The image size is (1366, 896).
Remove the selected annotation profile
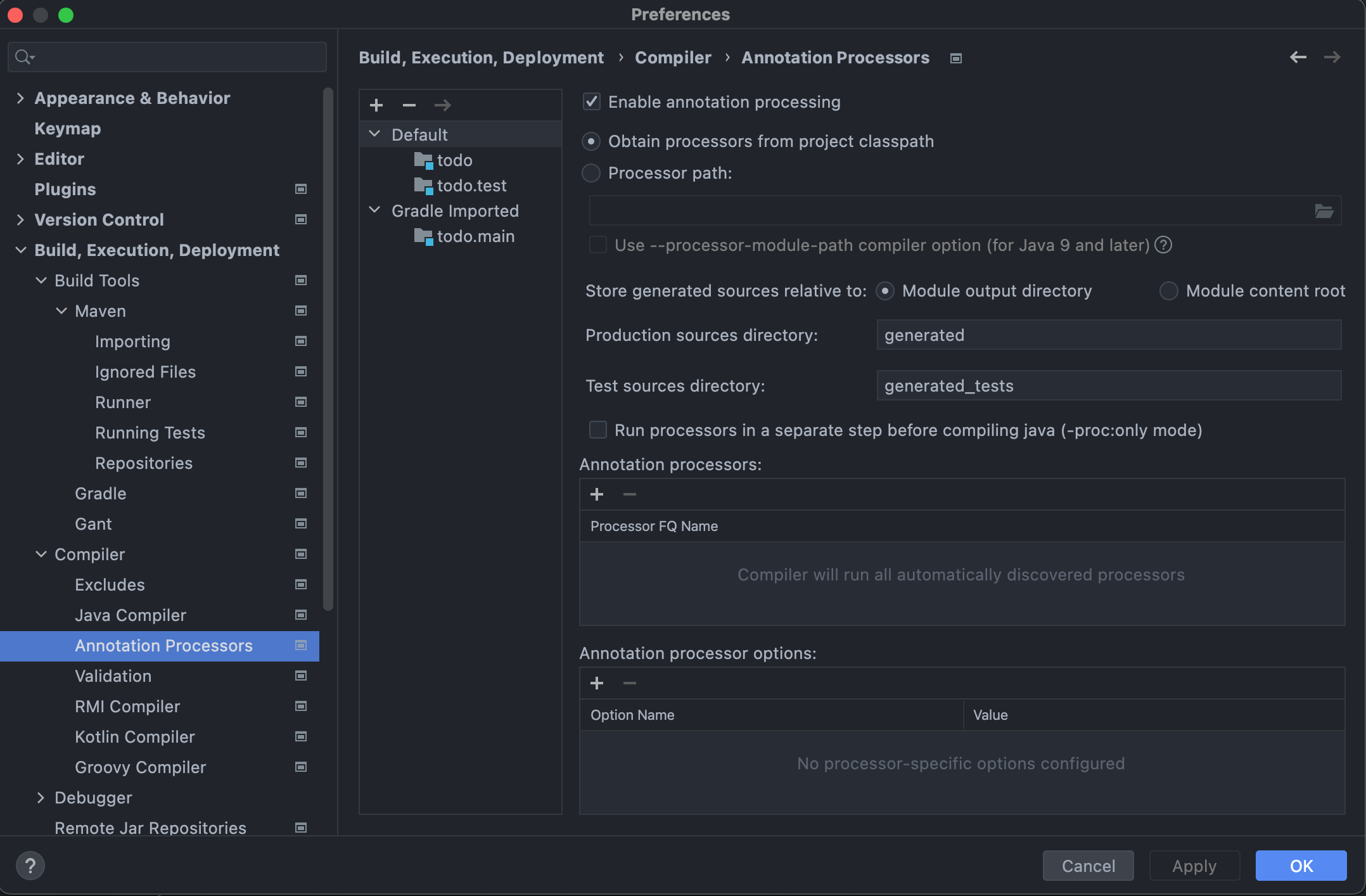pyautogui.click(x=409, y=105)
